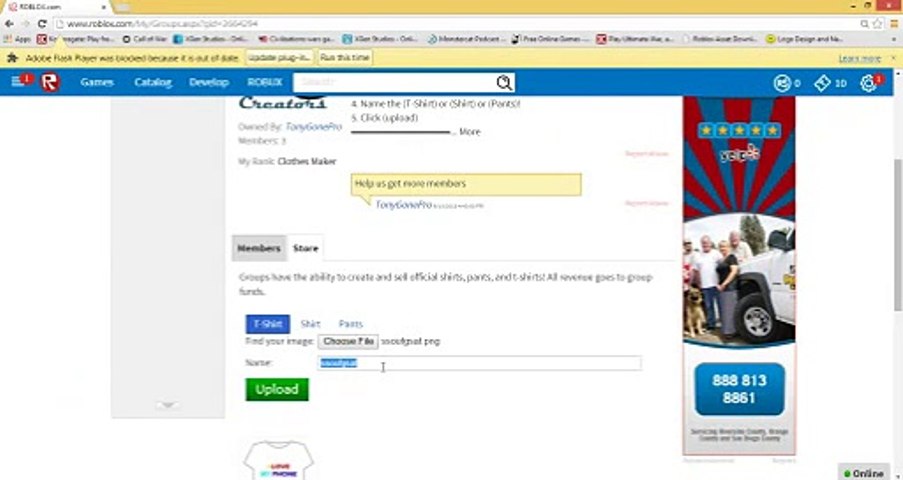Open the Call of War bookmark
The width and height of the screenshot is (903, 480).
click(145, 39)
